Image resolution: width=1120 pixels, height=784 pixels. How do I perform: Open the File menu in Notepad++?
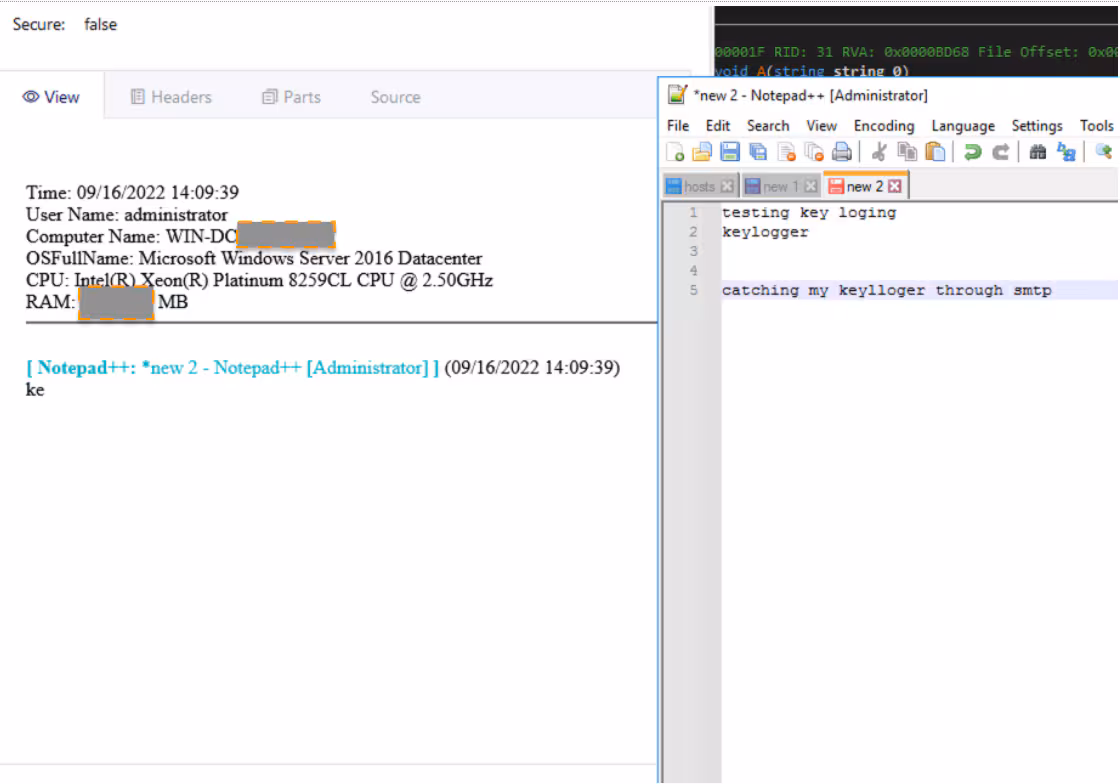[678, 126]
